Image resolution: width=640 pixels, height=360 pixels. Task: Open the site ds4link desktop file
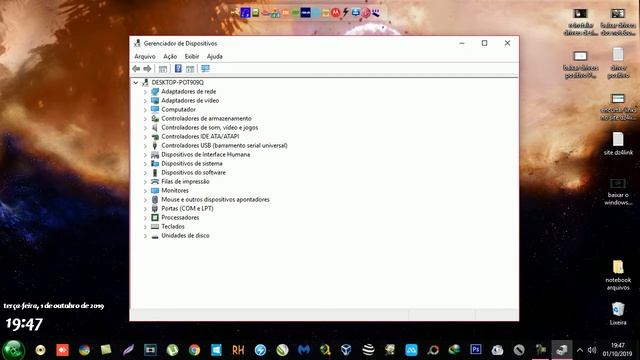point(618,144)
